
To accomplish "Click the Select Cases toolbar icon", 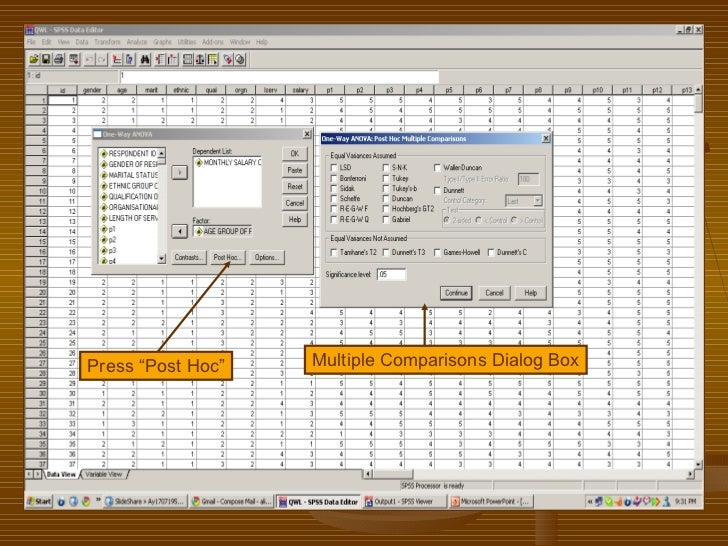I will (213, 59).
